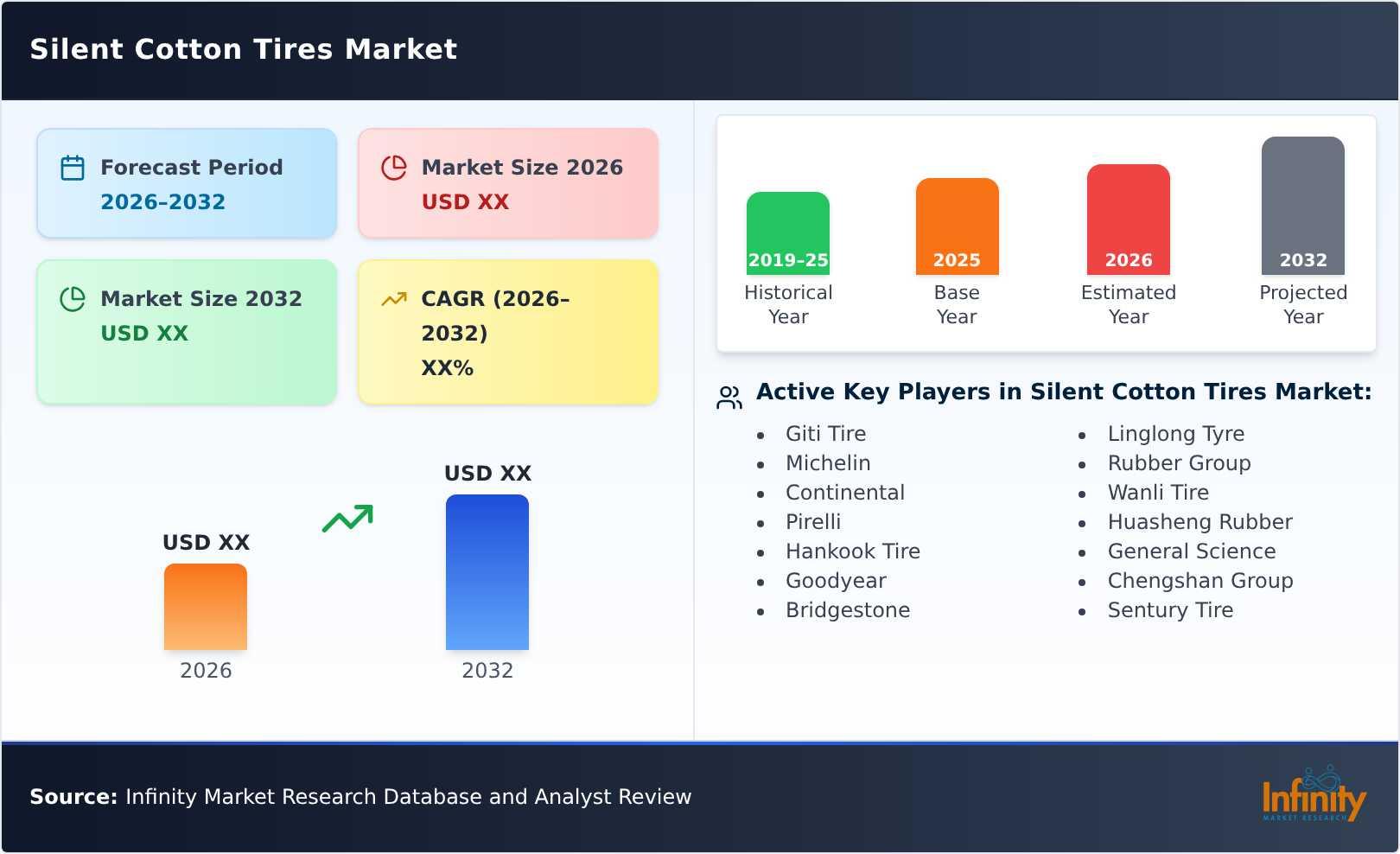The image size is (1400, 854).
Task: Click the Historical Year label
Action: [788, 304]
